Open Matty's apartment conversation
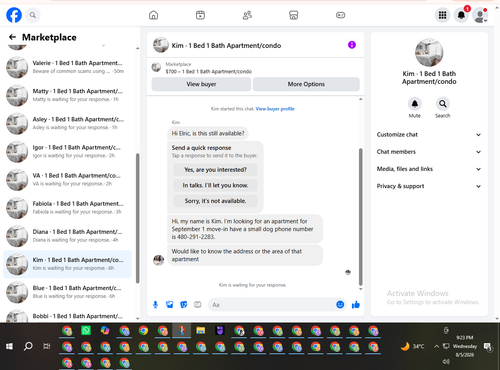The height and width of the screenshot is (370, 500). click(x=67, y=95)
